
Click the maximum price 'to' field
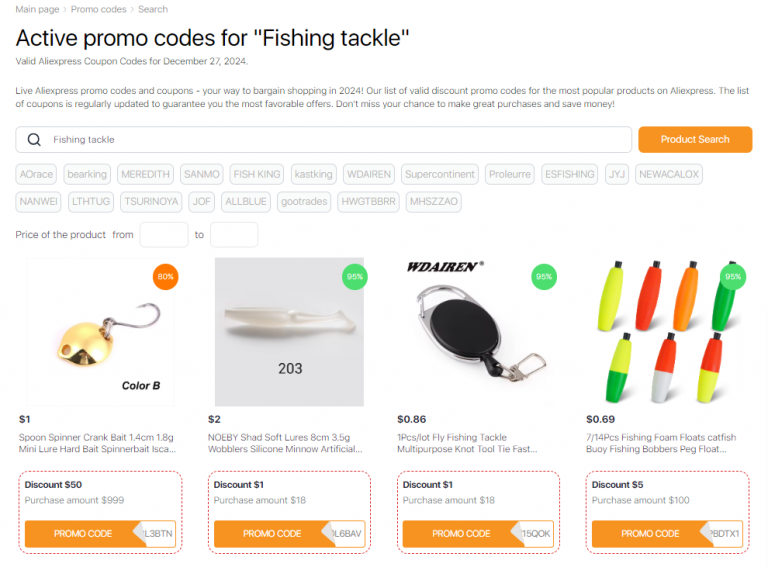(x=234, y=235)
